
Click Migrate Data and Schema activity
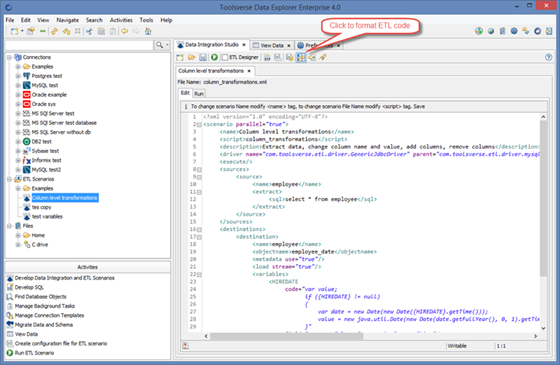click(x=44, y=325)
